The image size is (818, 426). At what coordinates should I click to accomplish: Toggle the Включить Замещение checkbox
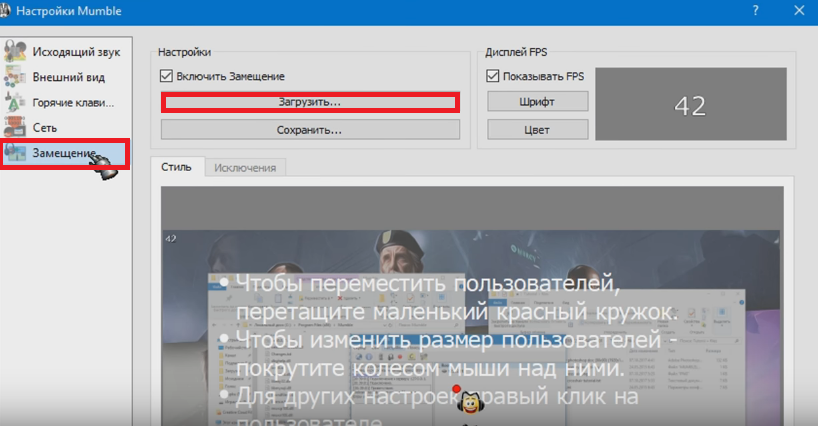[166, 76]
